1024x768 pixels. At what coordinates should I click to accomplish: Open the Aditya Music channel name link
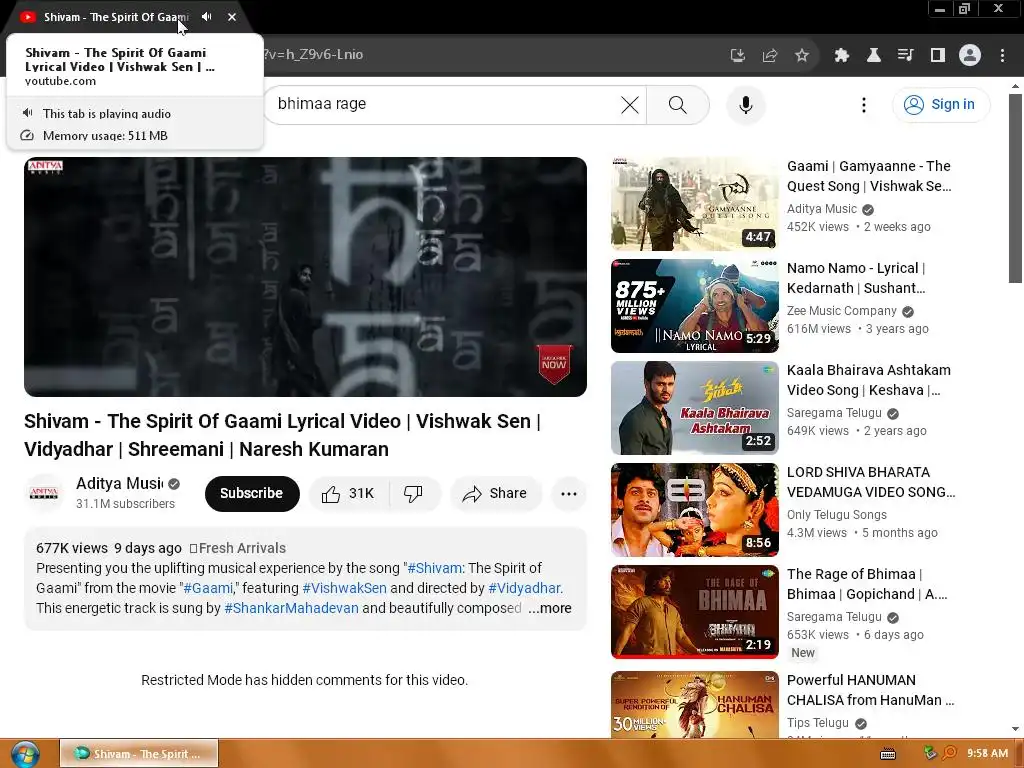tap(120, 483)
